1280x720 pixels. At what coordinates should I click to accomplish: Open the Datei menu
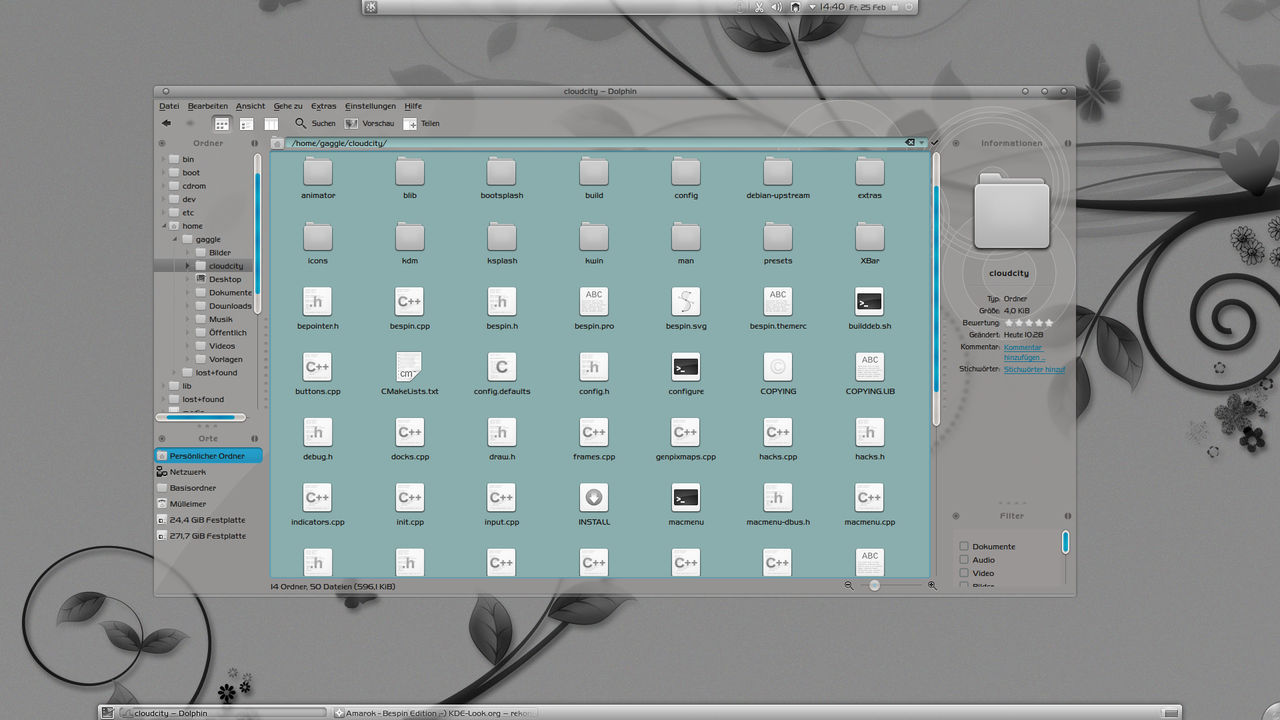tap(169, 106)
